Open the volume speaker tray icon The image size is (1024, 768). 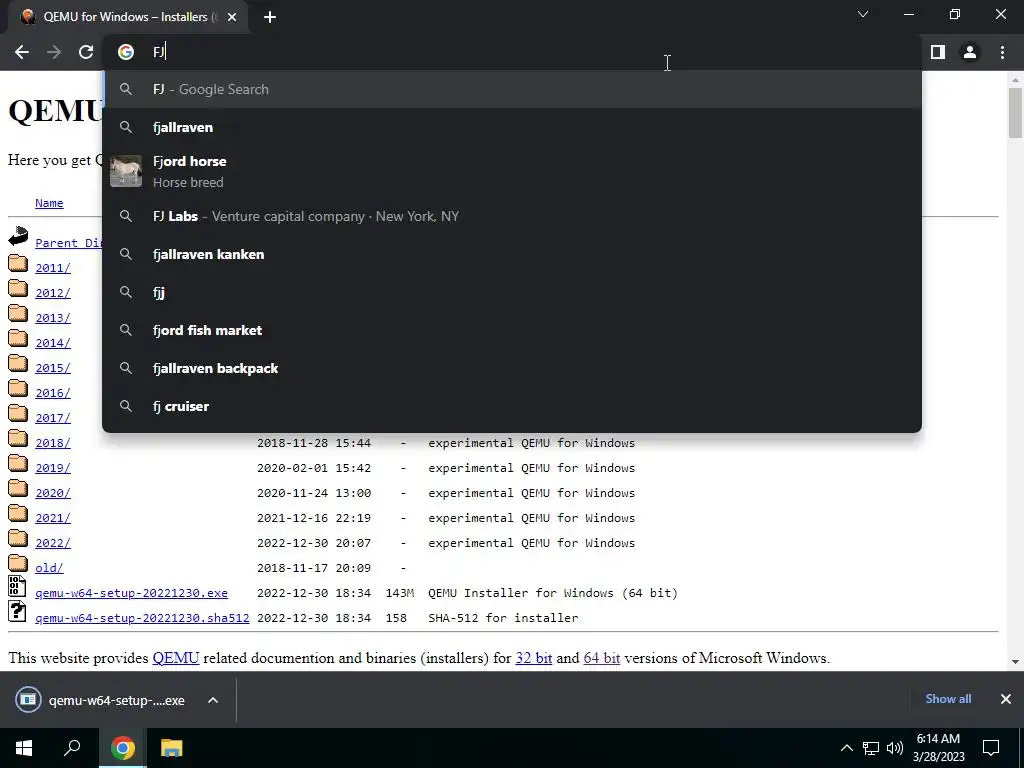895,748
